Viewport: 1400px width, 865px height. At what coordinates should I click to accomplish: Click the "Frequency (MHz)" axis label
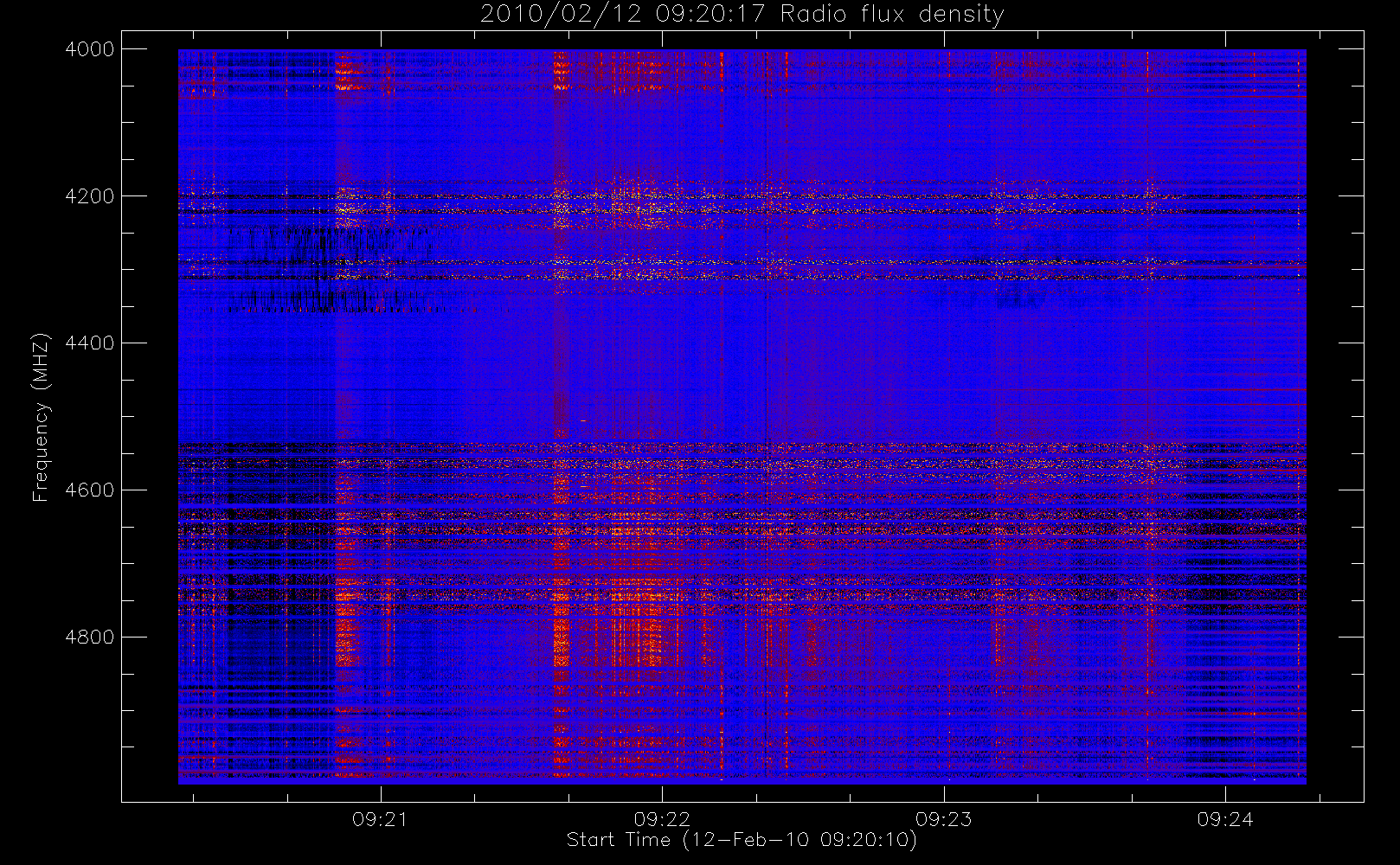41,417
